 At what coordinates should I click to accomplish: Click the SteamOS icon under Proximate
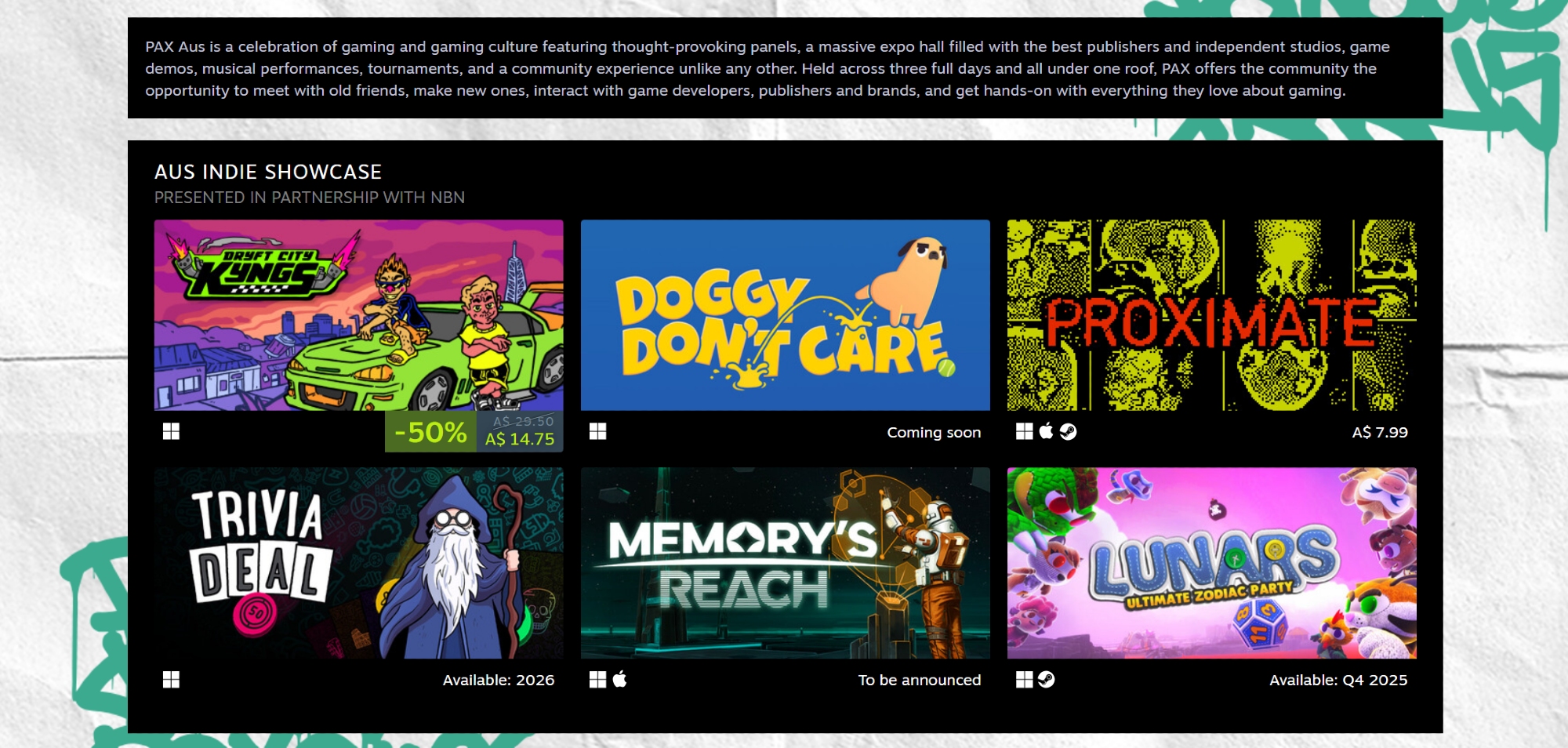(x=1068, y=431)
